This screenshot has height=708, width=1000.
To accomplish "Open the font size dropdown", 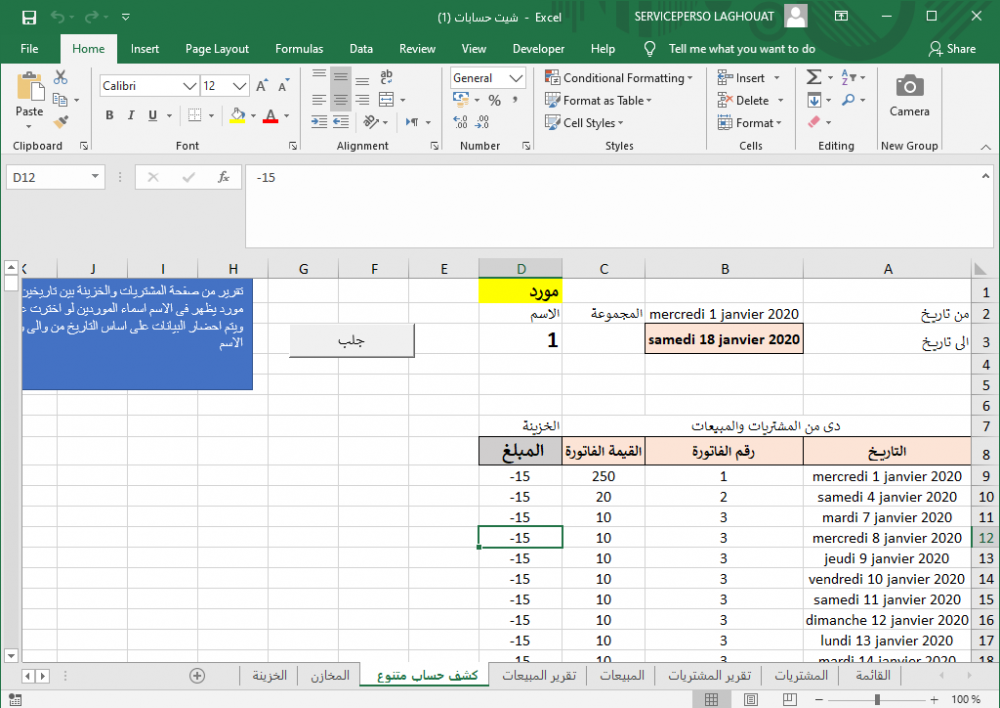I will click(x=240, y=86).
